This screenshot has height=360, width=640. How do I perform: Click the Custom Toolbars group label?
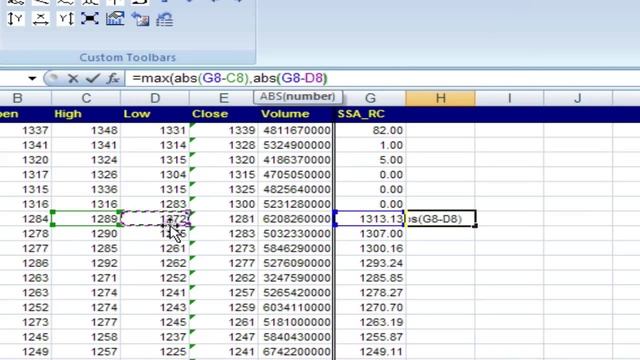128,58
